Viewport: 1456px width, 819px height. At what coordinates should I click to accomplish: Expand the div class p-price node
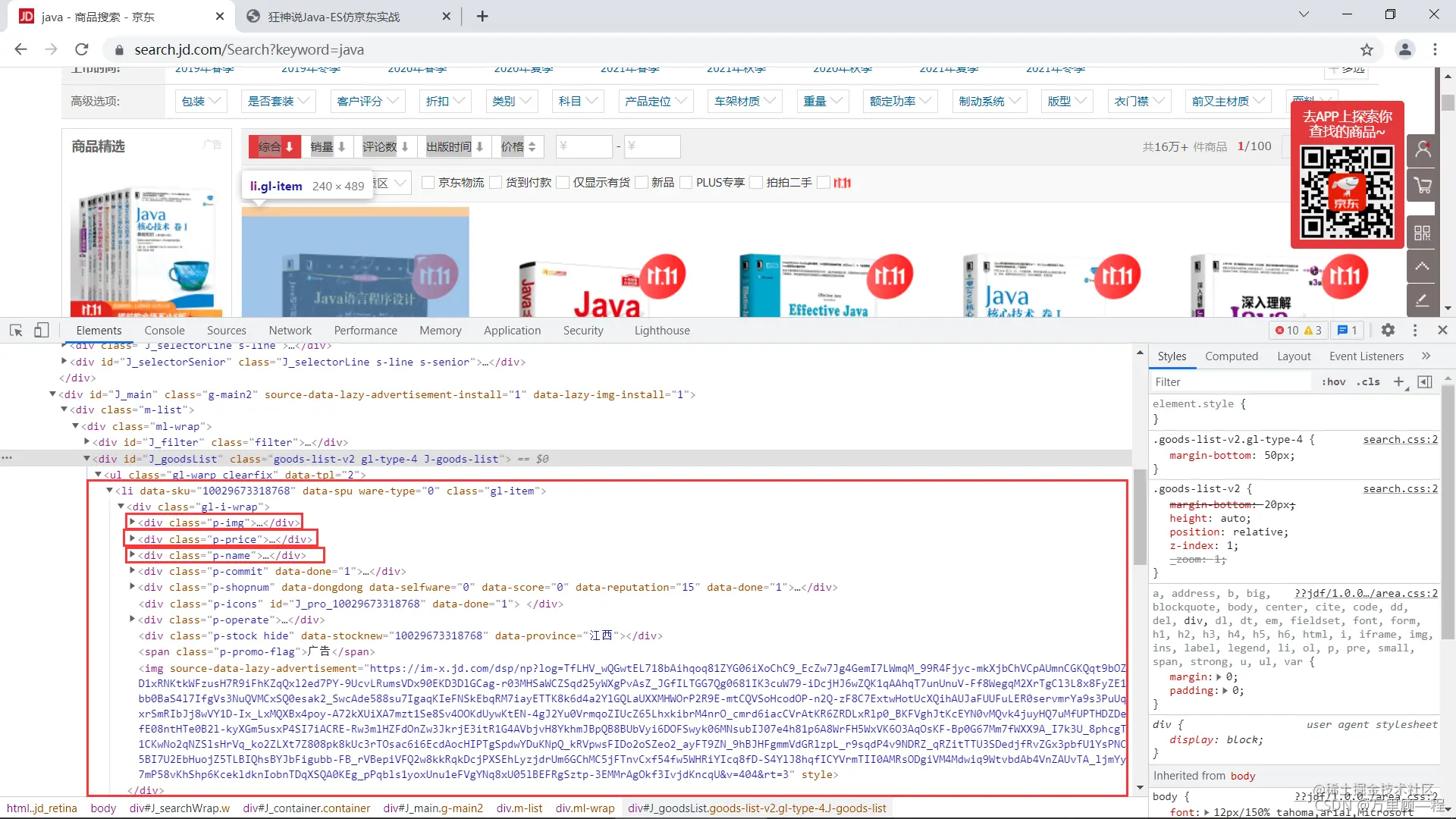pos(132,539)
